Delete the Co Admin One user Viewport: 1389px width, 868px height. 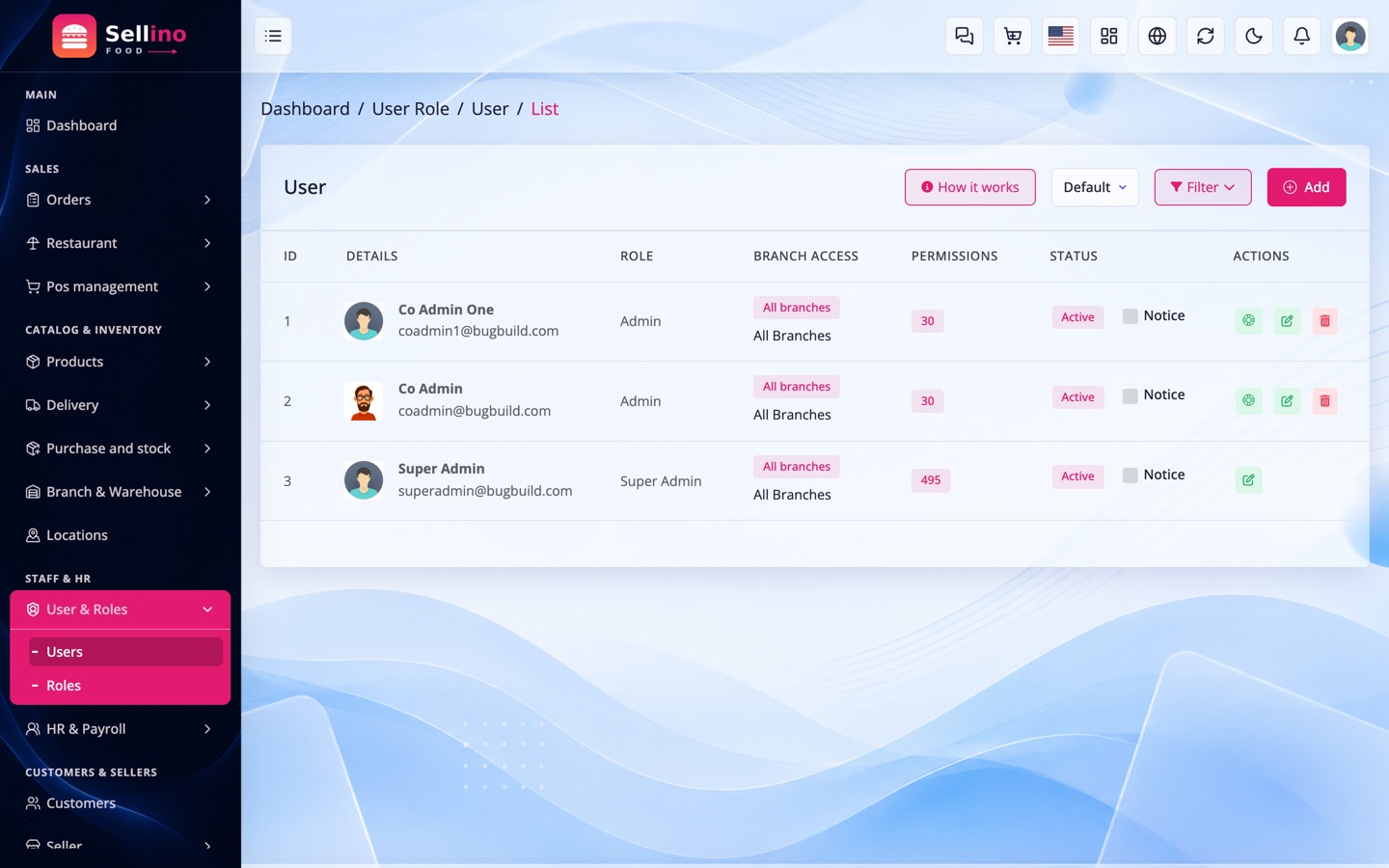click(1325, 321)
